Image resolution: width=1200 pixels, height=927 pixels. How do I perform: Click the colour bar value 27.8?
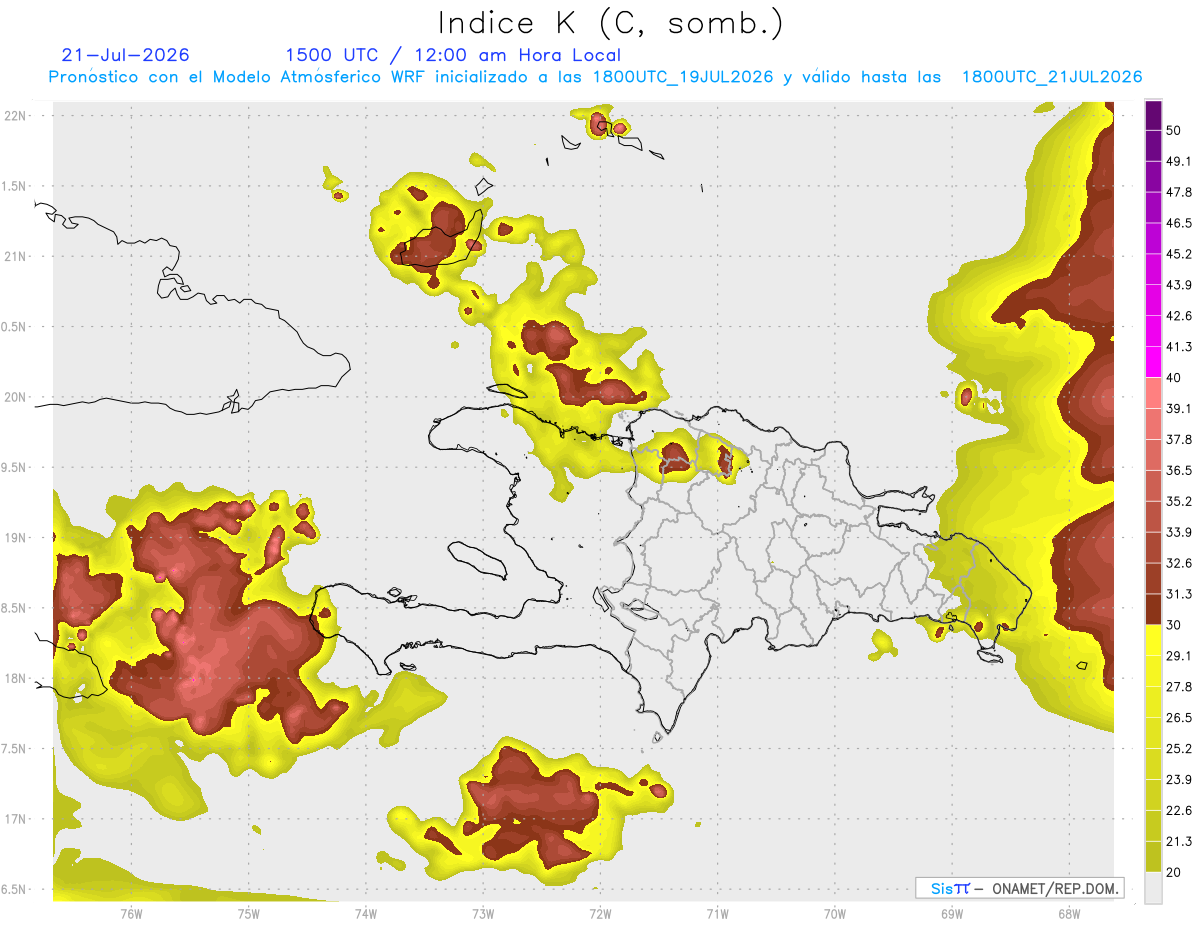click(1179, 687)
